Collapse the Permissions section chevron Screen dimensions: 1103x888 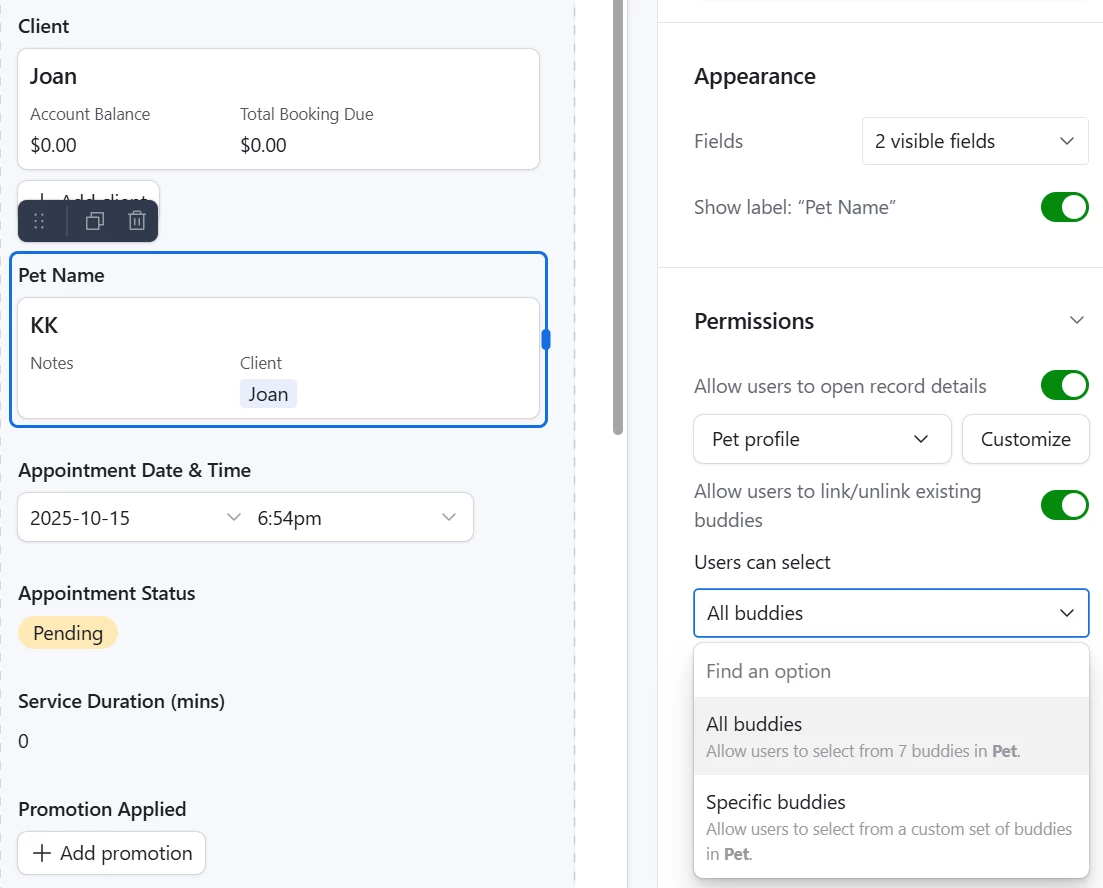click(1077, 321)
